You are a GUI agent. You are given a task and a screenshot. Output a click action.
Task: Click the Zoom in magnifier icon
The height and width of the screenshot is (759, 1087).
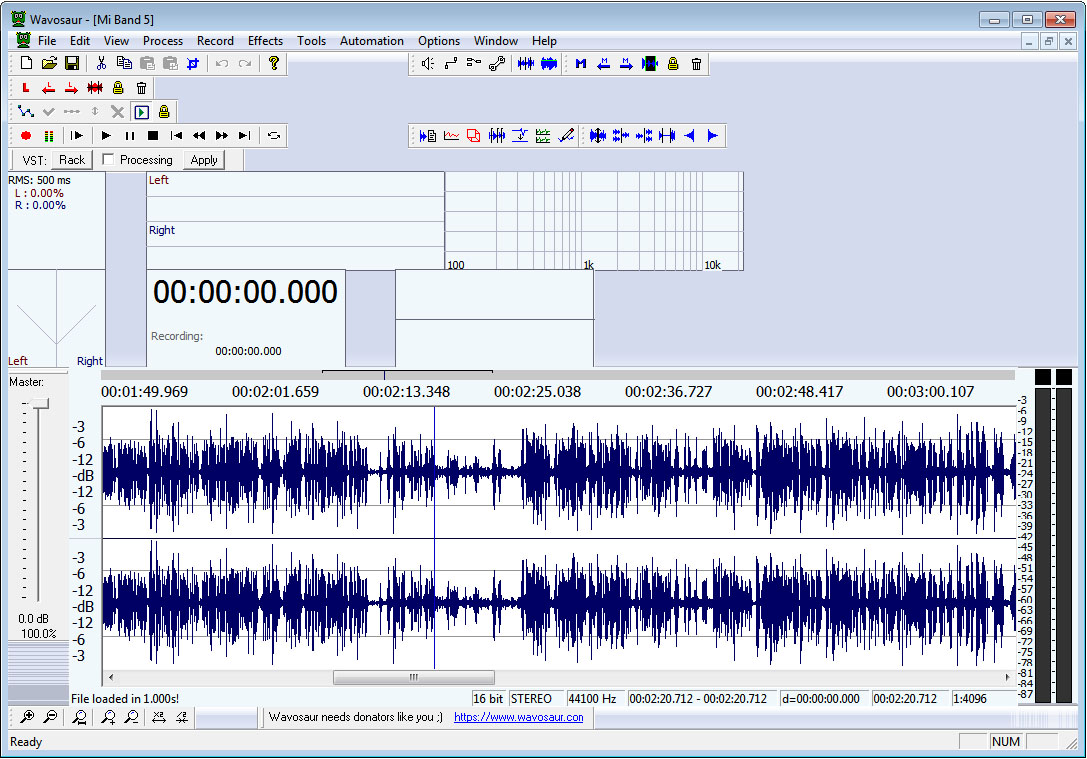26,717
